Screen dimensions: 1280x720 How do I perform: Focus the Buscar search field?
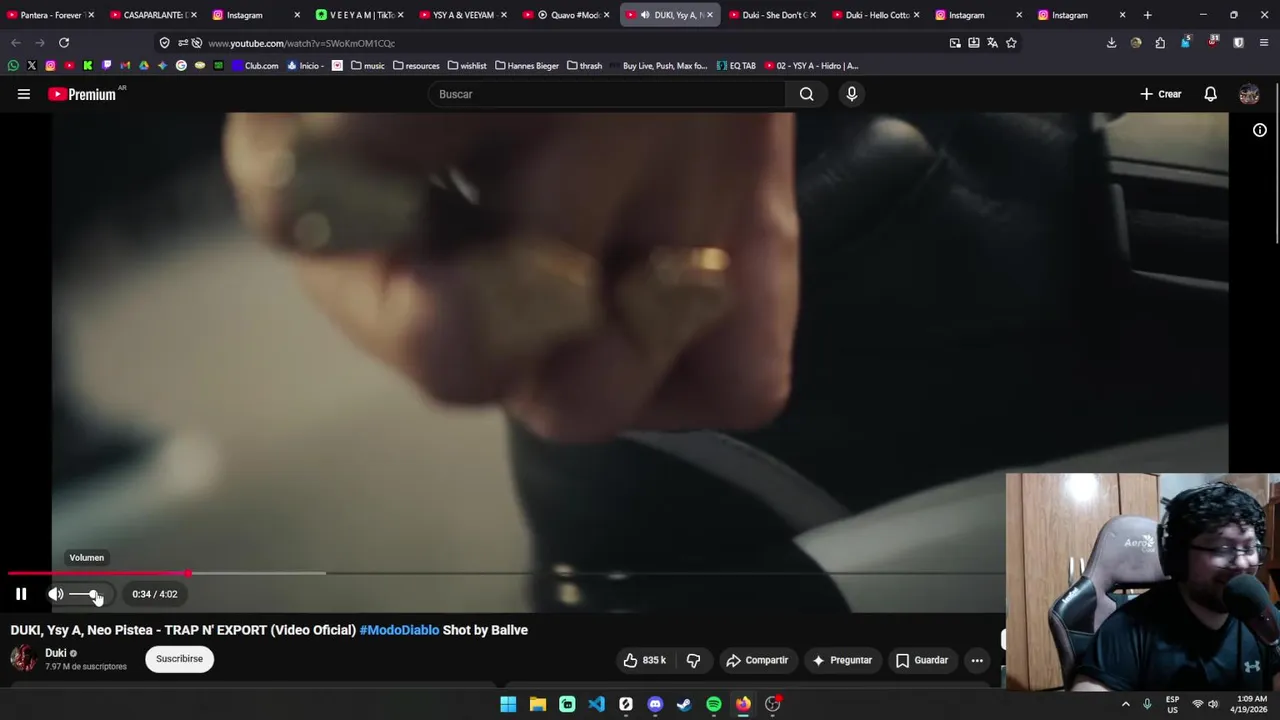tap(607, 94)
